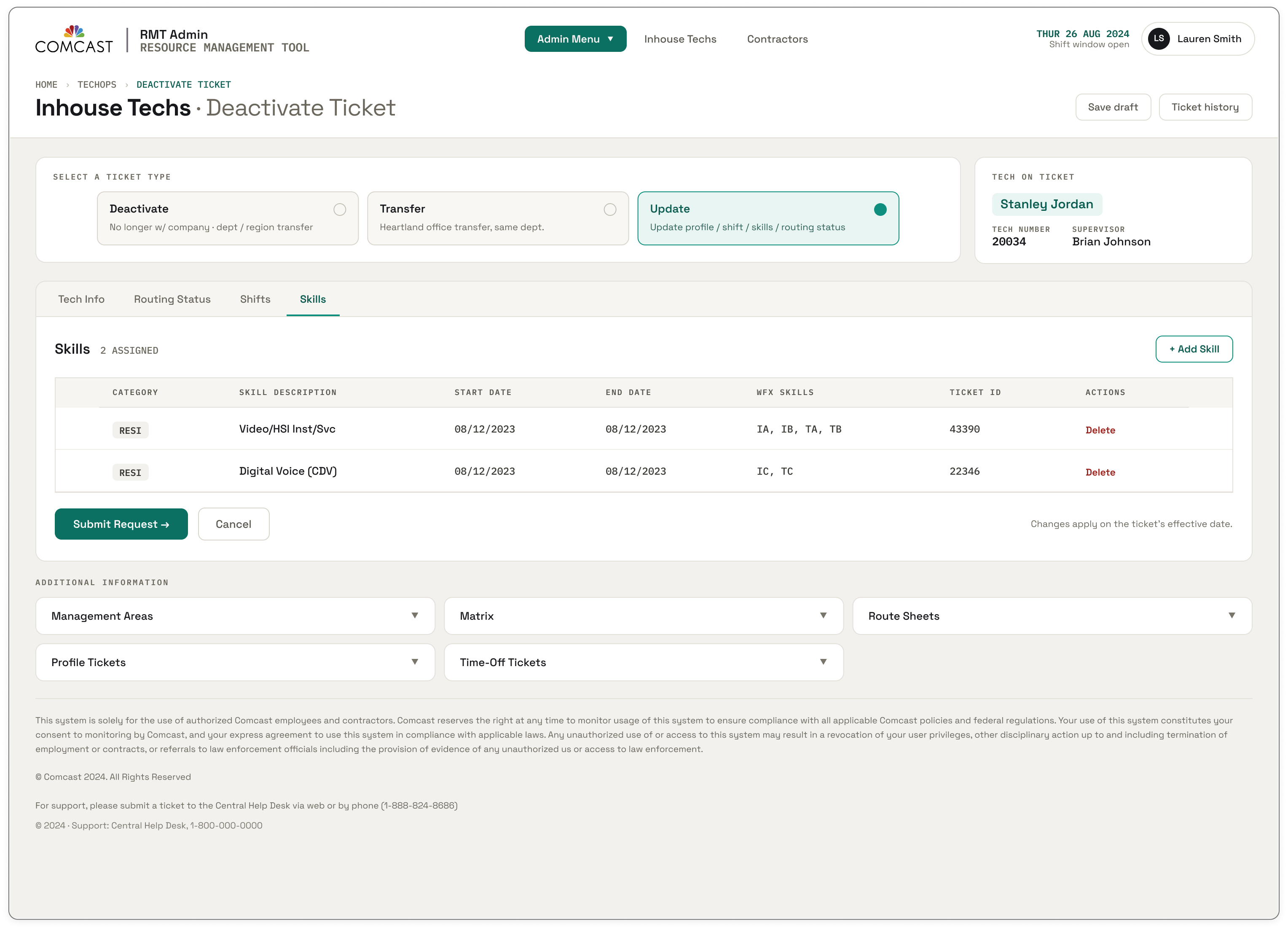Click ticket ID 22346

click(964, 471)
